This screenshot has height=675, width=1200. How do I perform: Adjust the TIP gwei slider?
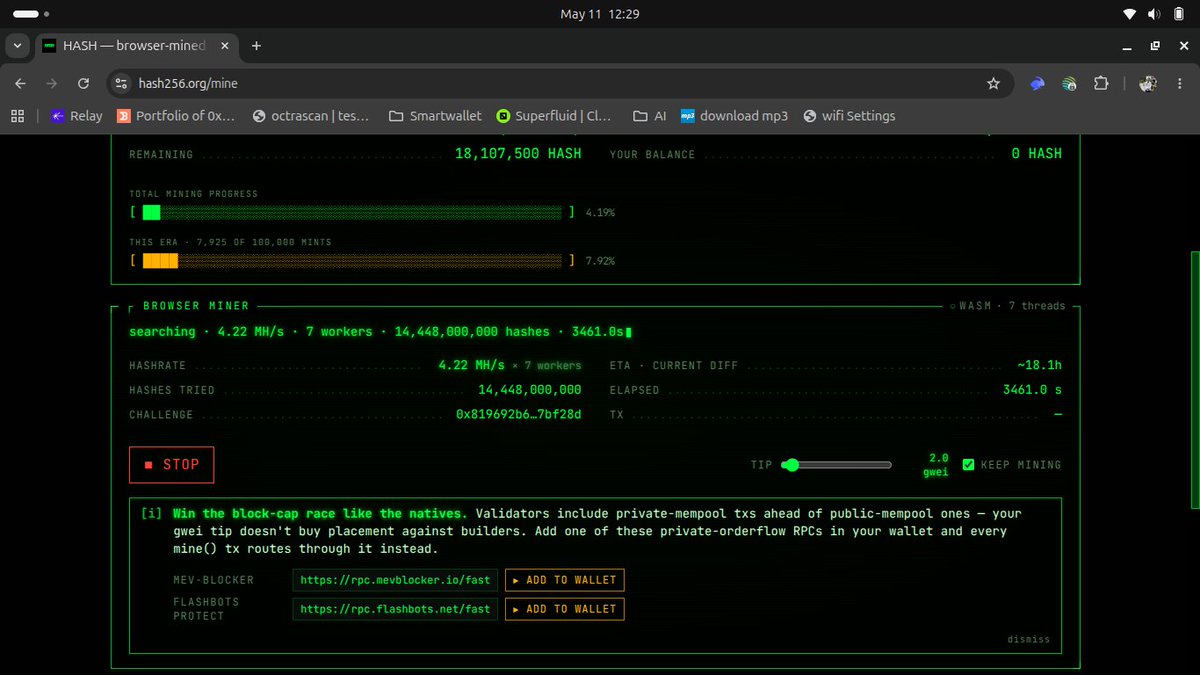click(837, 464)
